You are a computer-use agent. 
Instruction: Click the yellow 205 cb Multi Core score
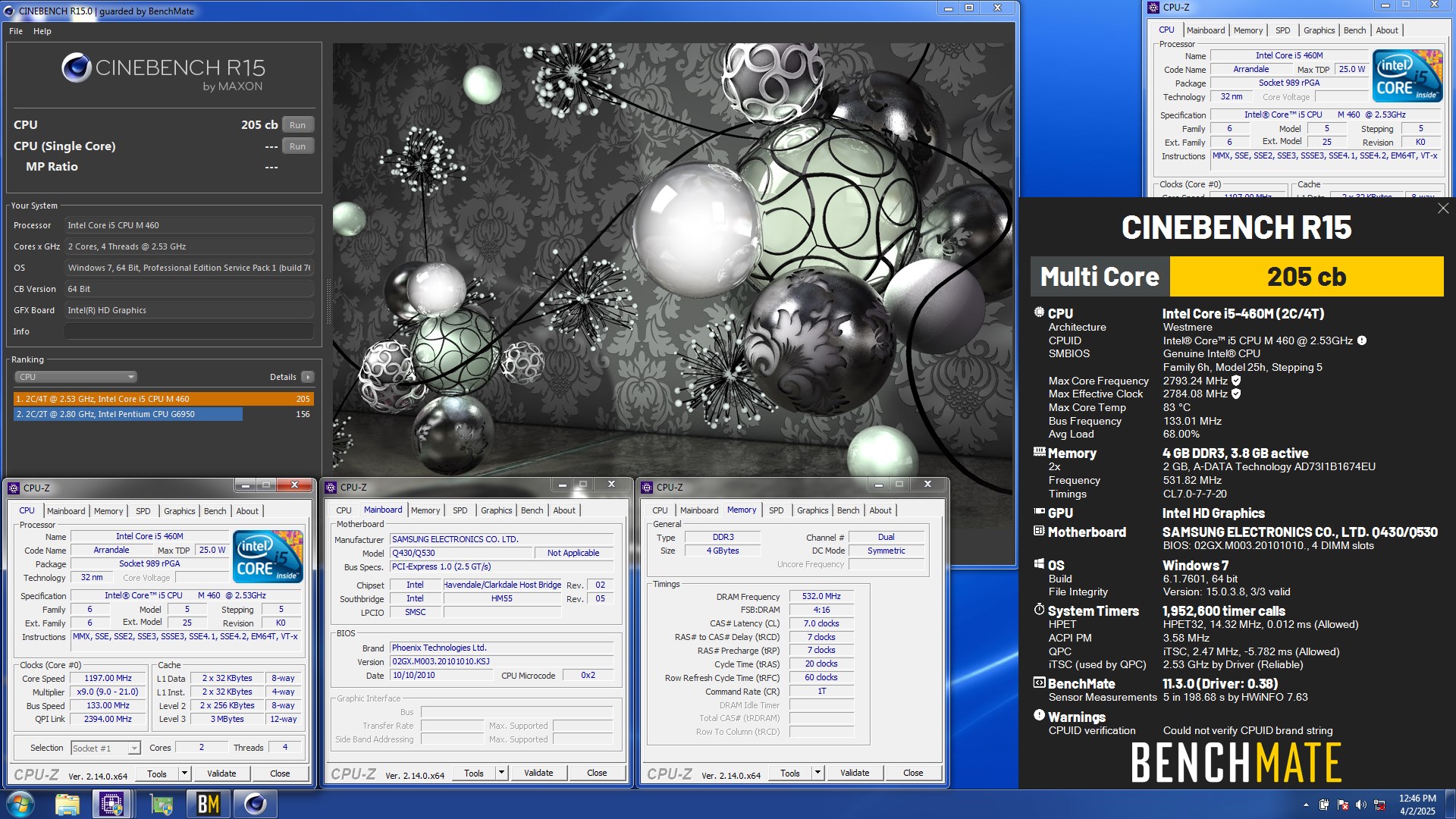[1306, 277]
